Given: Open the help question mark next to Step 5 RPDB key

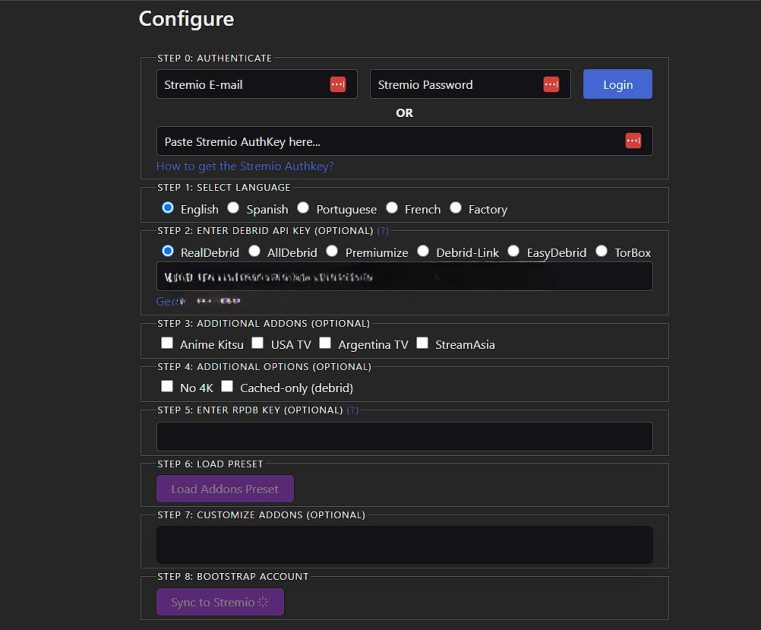Looking at the screenshot, I should click(352, 410).
